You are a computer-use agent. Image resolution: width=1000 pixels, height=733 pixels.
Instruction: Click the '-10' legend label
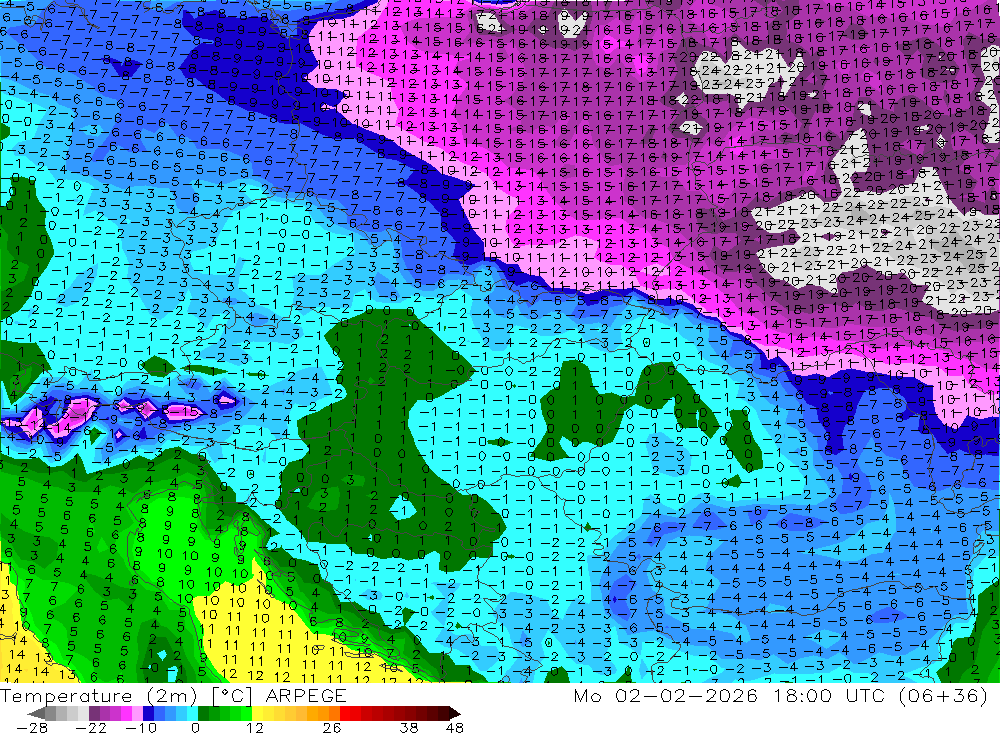tap(141, 727)
